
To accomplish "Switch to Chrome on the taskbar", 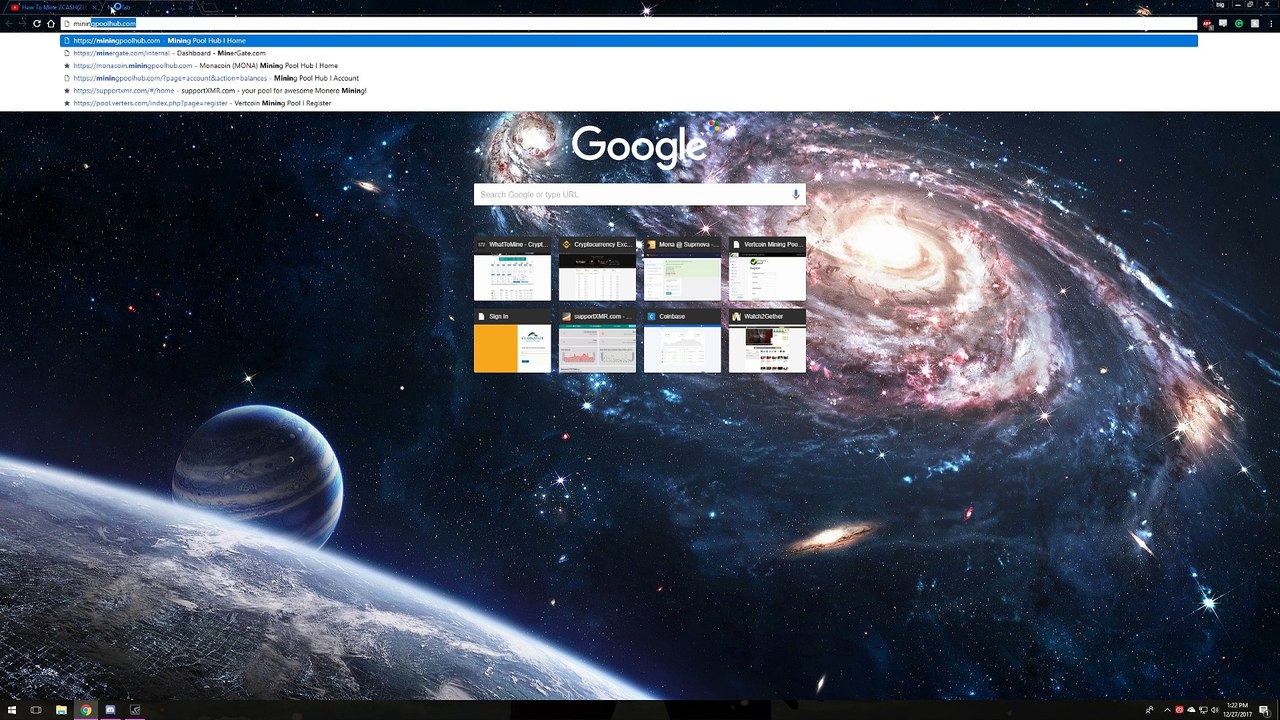I will pyautogui.click(x=86, y=710).
